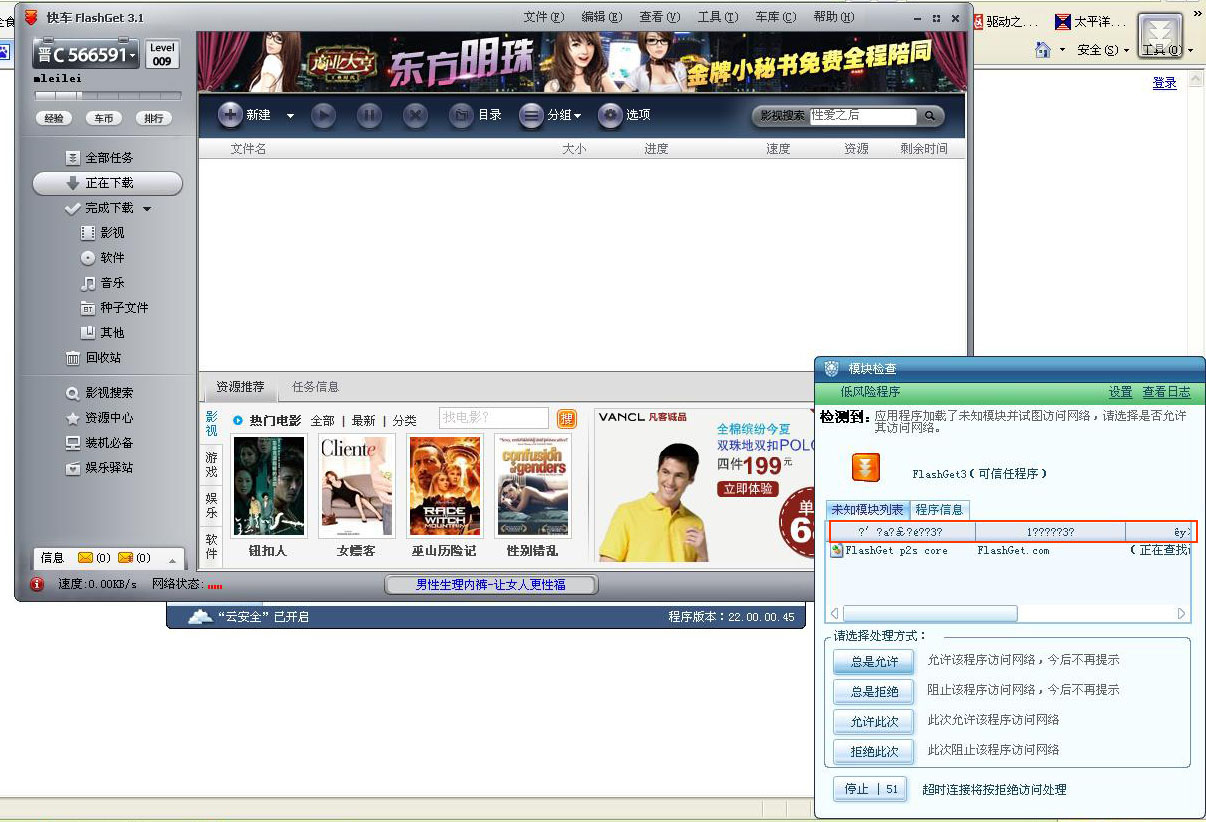The height and width of the screenshot is (822, 1206).
Task: Click the 全部 movie filter link
Action: tap(322, 421)
